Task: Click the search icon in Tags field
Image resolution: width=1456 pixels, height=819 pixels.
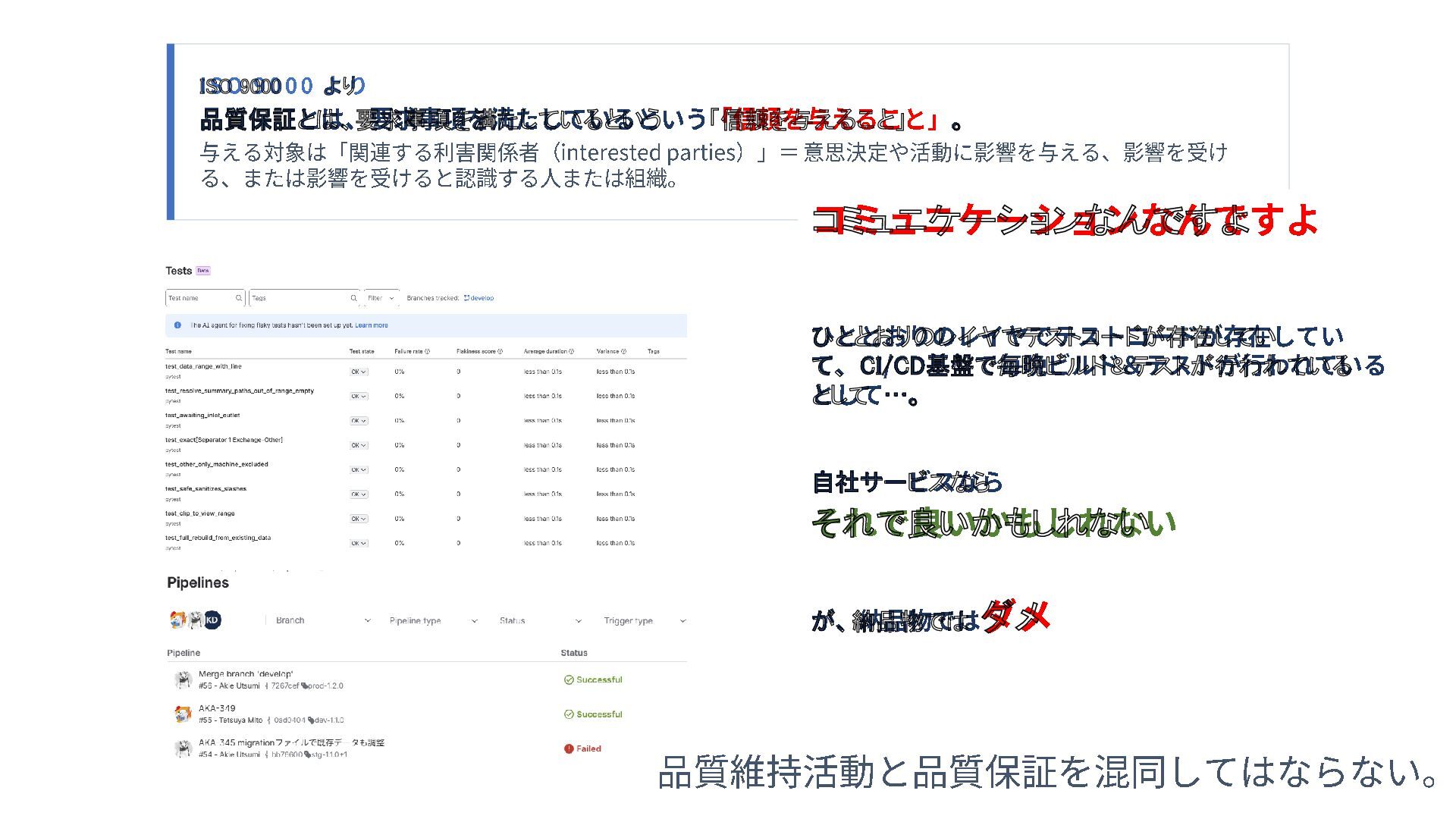Action: click(x=353, y=298)
